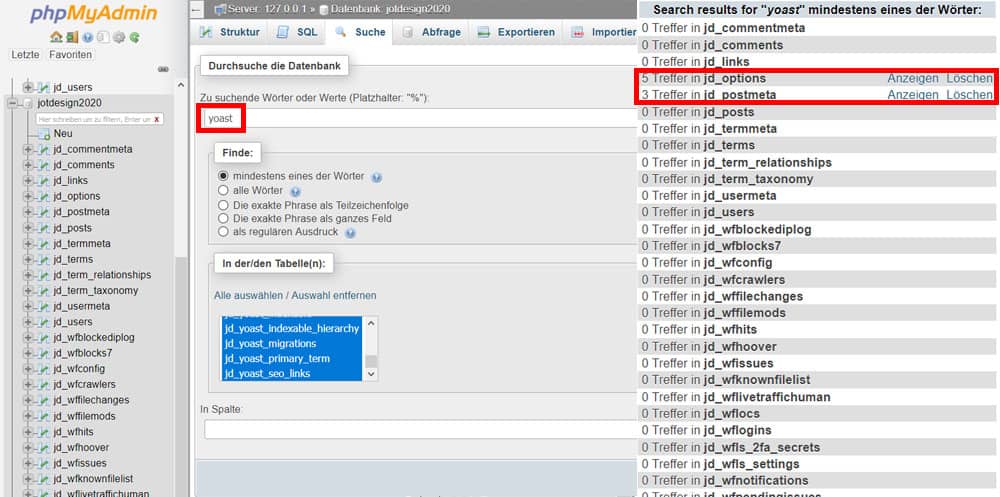The image size is (1000, 497).
Task: Select jd_yoast_migrations in the table list
Action: [293, 344]
